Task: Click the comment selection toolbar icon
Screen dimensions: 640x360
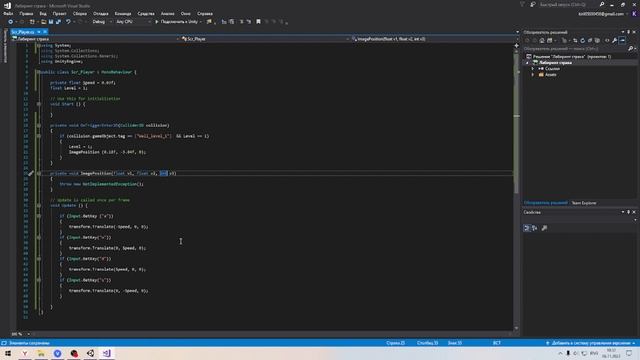Action: [x=241, y=22]
